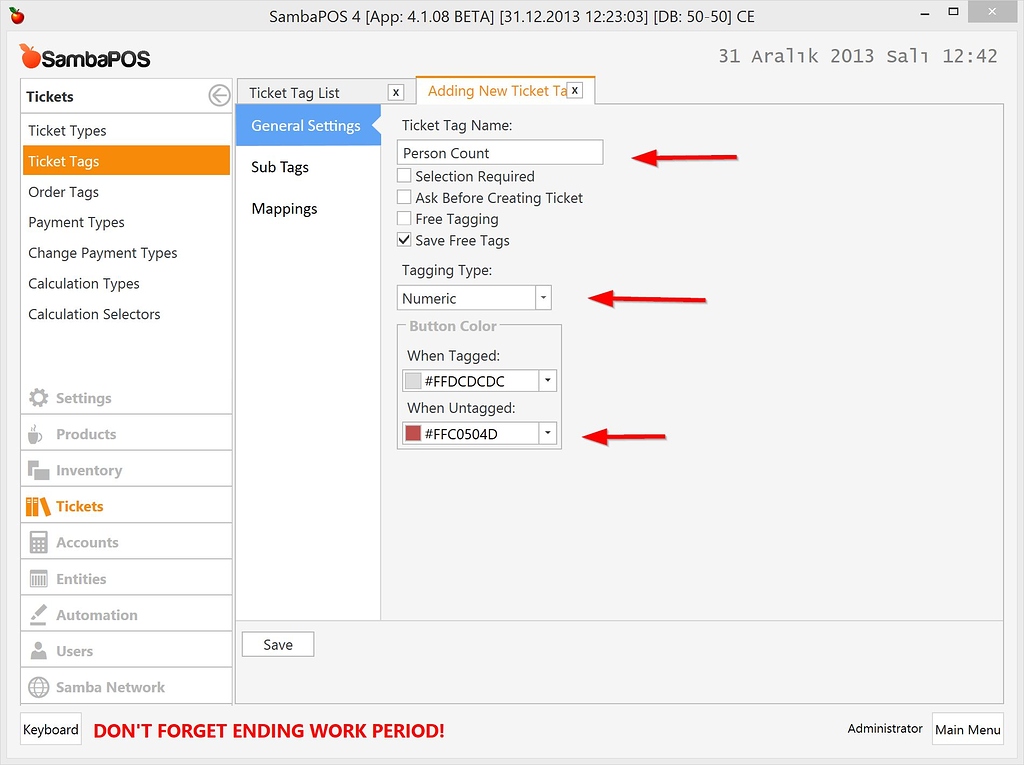Uncheck Save Free Tags

tap(404, 240)
